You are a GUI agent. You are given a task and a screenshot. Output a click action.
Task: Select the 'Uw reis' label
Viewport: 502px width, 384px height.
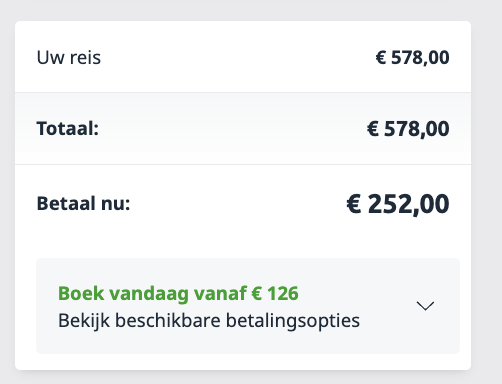69,57
